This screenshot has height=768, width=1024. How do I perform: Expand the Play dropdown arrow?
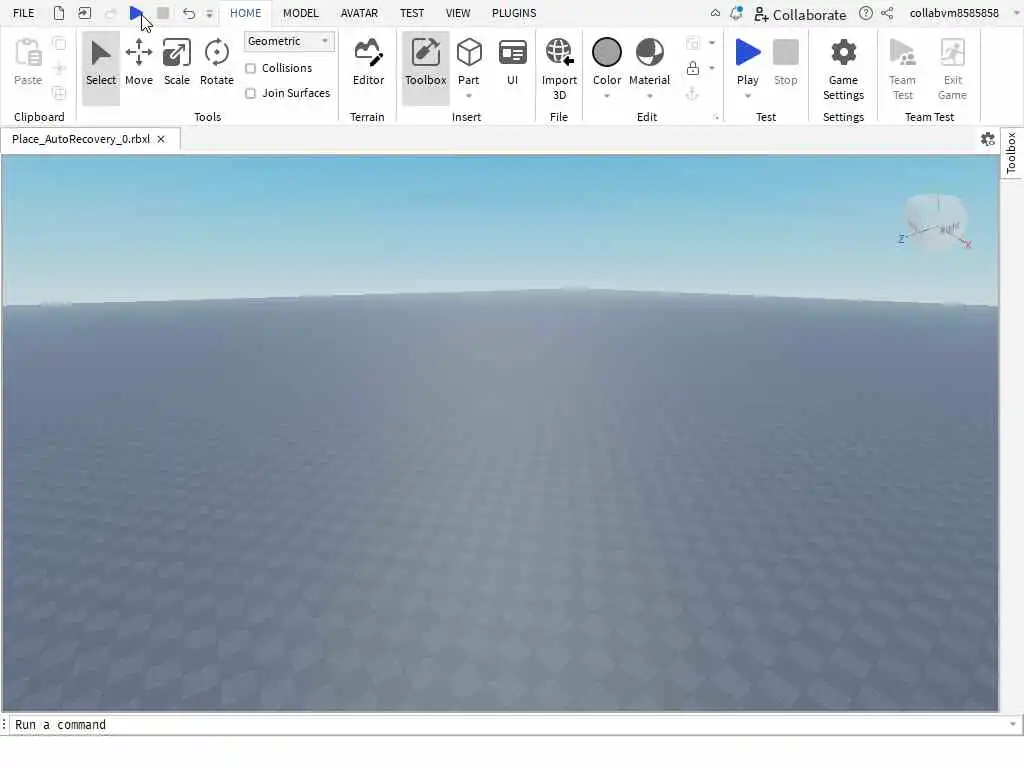point(748,96)
